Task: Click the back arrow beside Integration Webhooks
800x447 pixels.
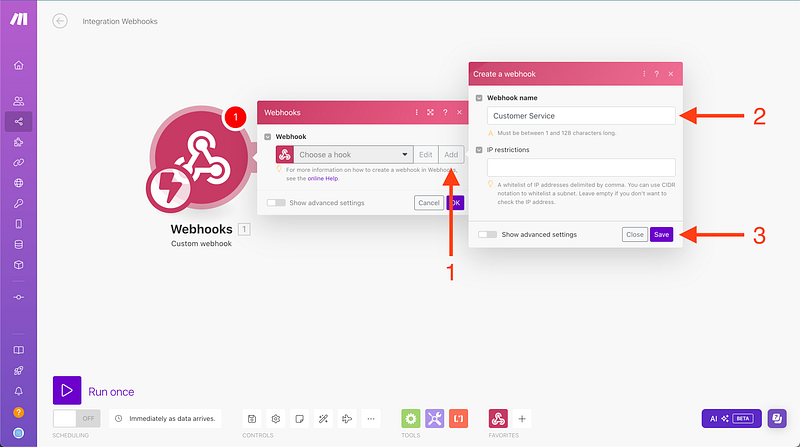Action: [60, 21]
